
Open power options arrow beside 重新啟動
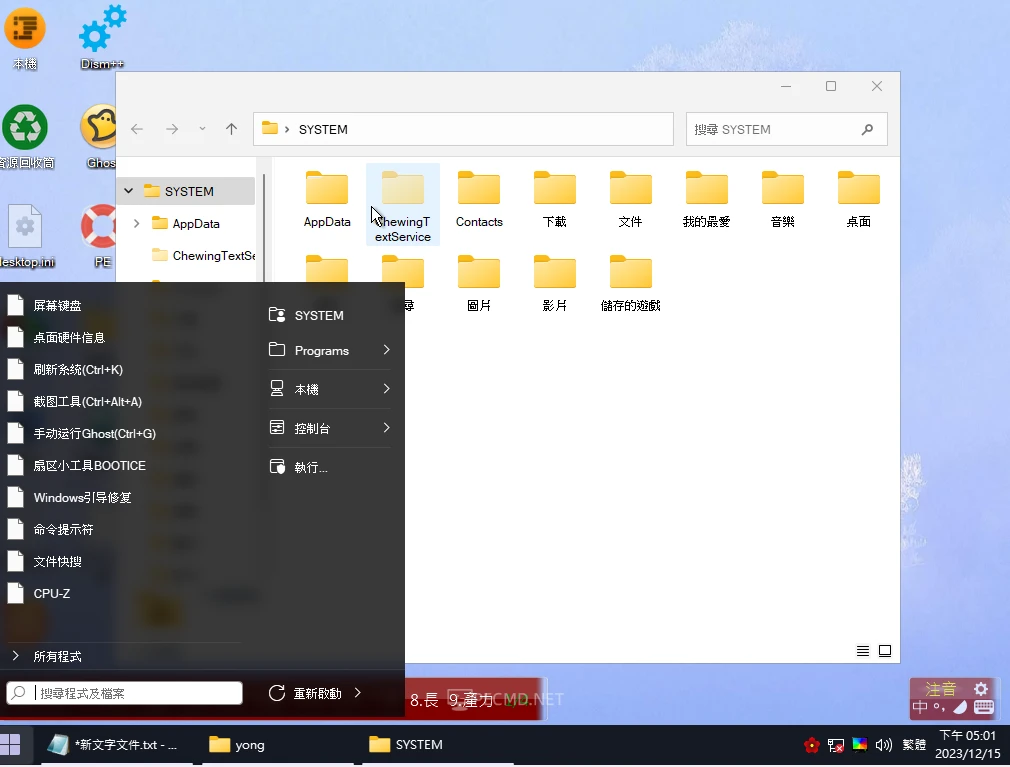pos(357,693)
